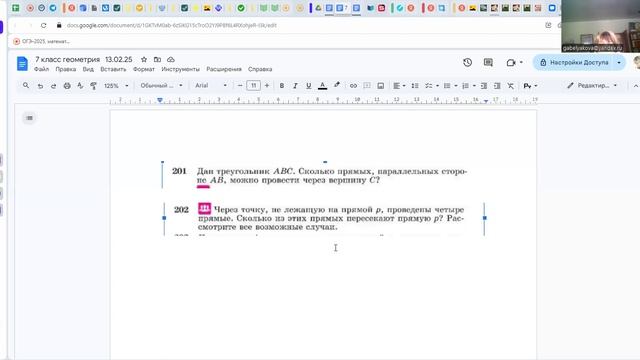Open line and paragraph spacing
The height and width of the screenshot is (360, 640).
(x=415, y=86)
